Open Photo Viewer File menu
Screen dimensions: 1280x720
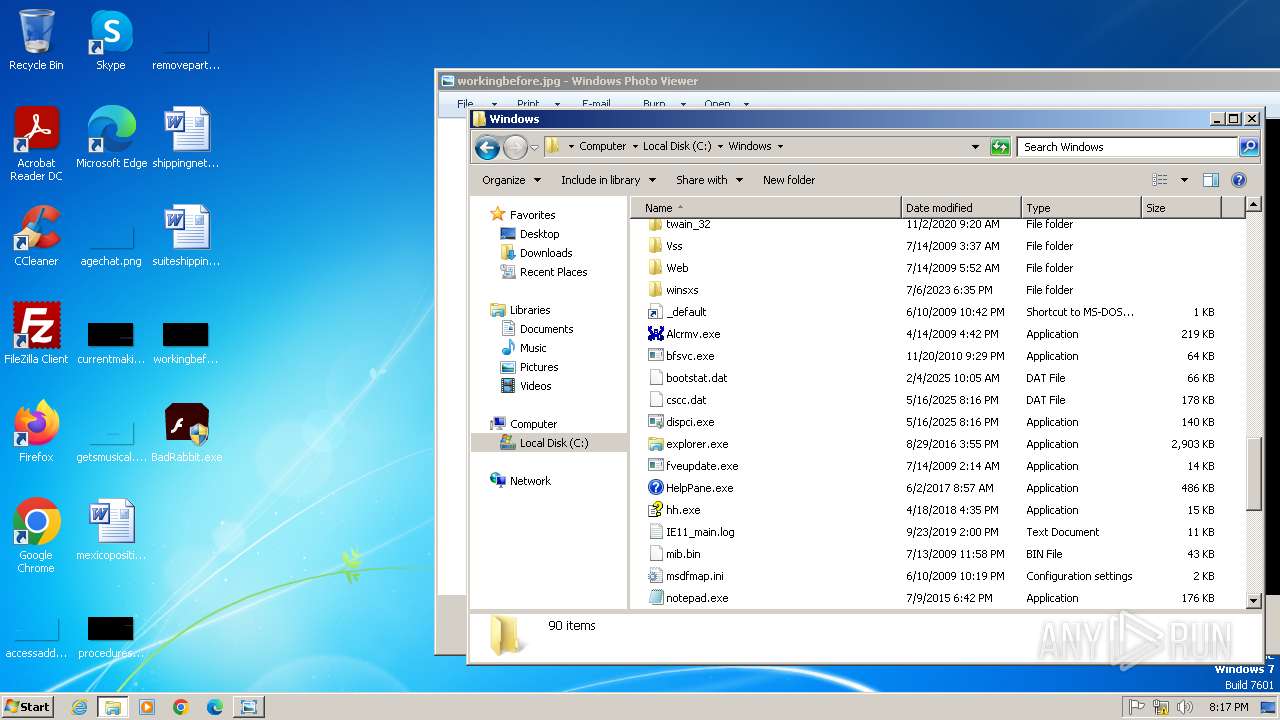tap(465, 103)
